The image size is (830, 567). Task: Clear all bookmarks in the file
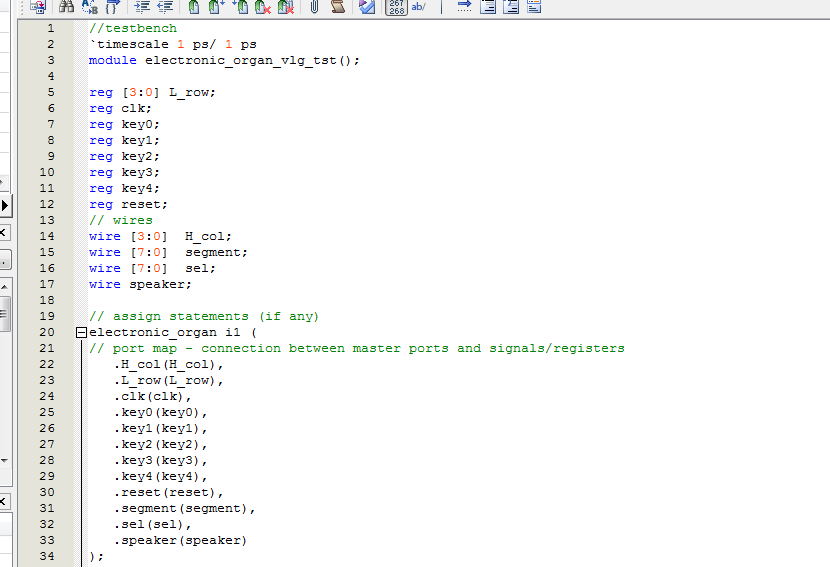click(x=262, y=7)
